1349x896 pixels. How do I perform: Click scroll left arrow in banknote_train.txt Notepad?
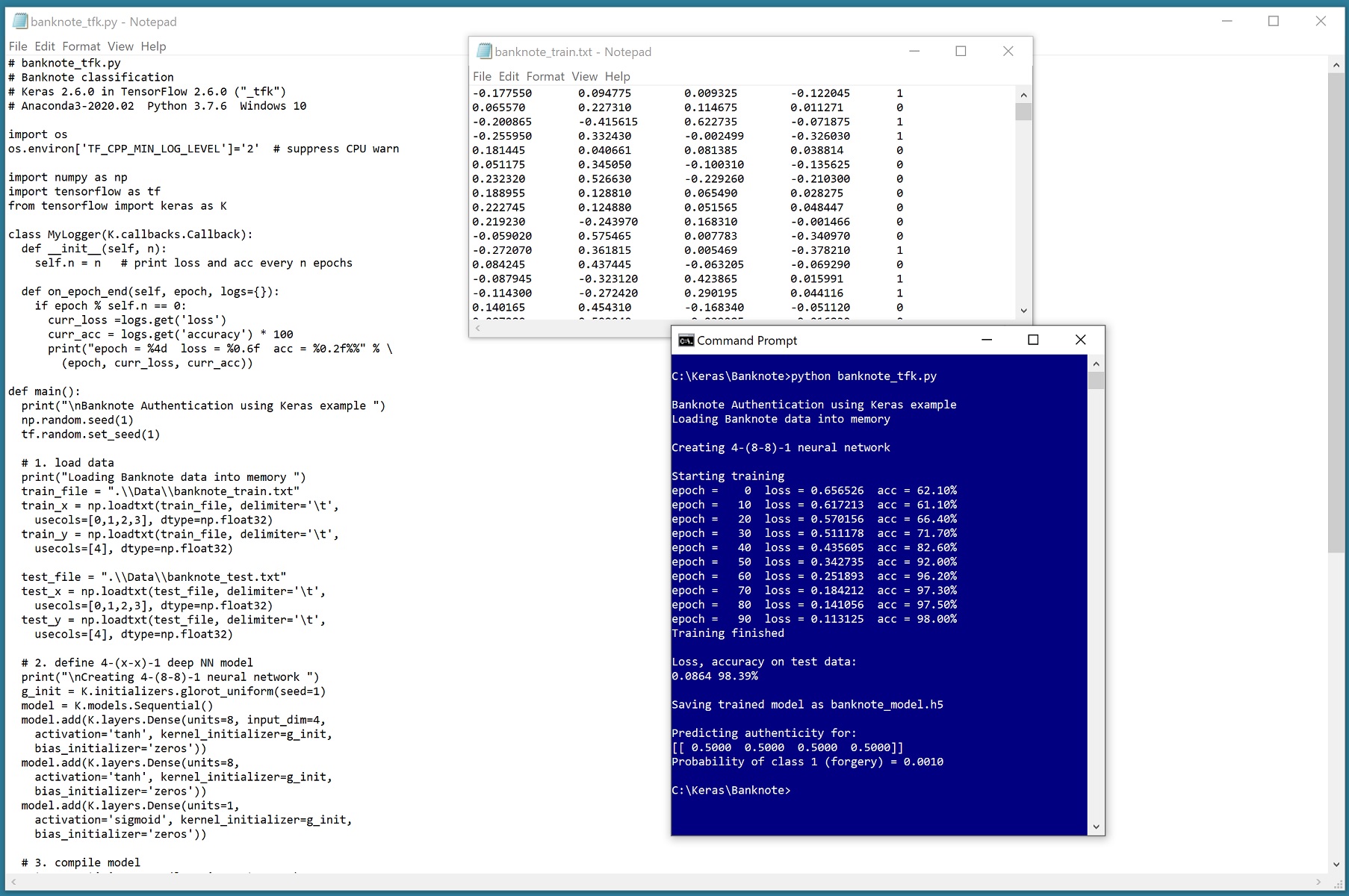478,328
